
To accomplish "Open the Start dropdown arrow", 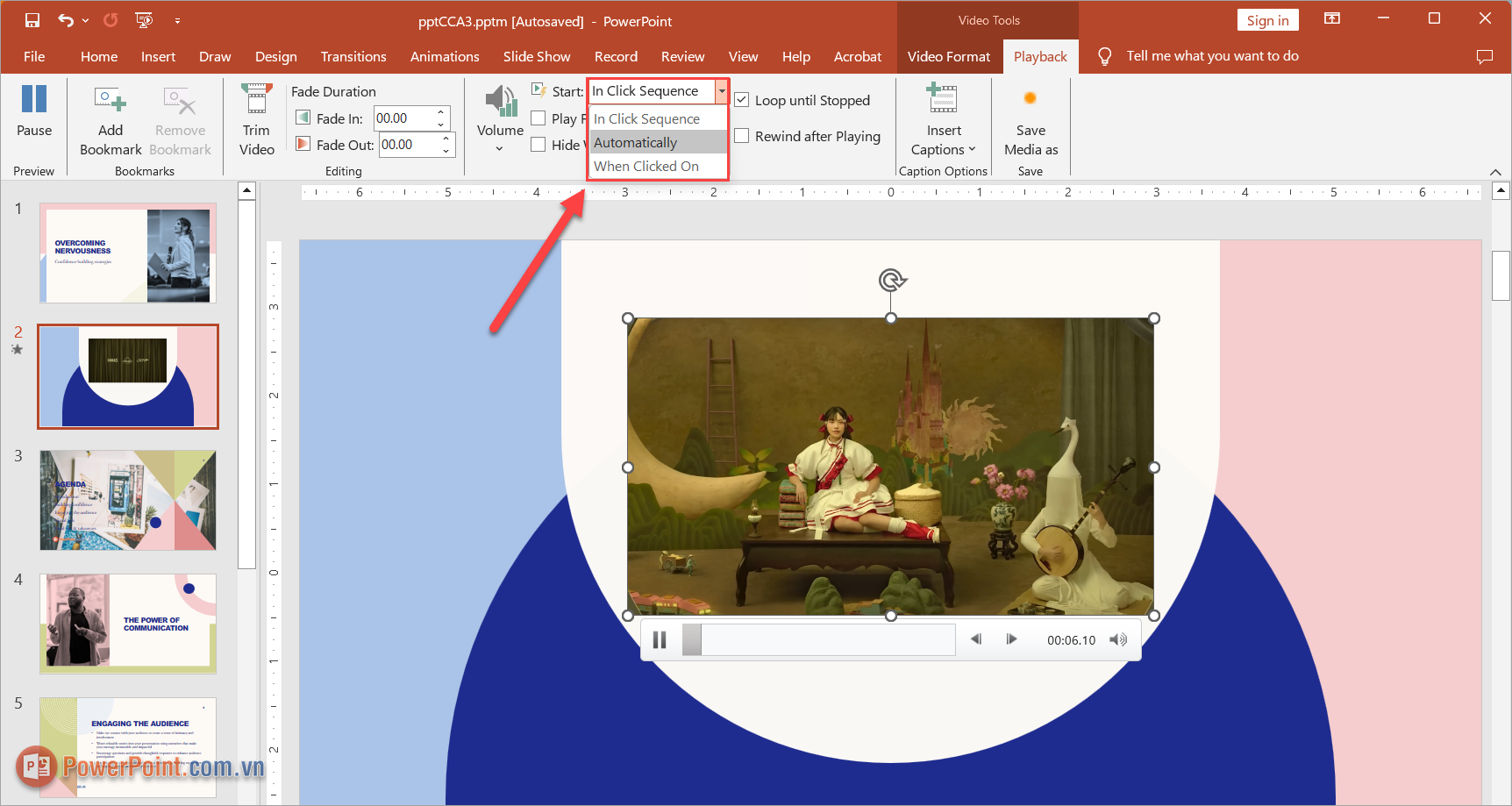I will coord(721,91).
